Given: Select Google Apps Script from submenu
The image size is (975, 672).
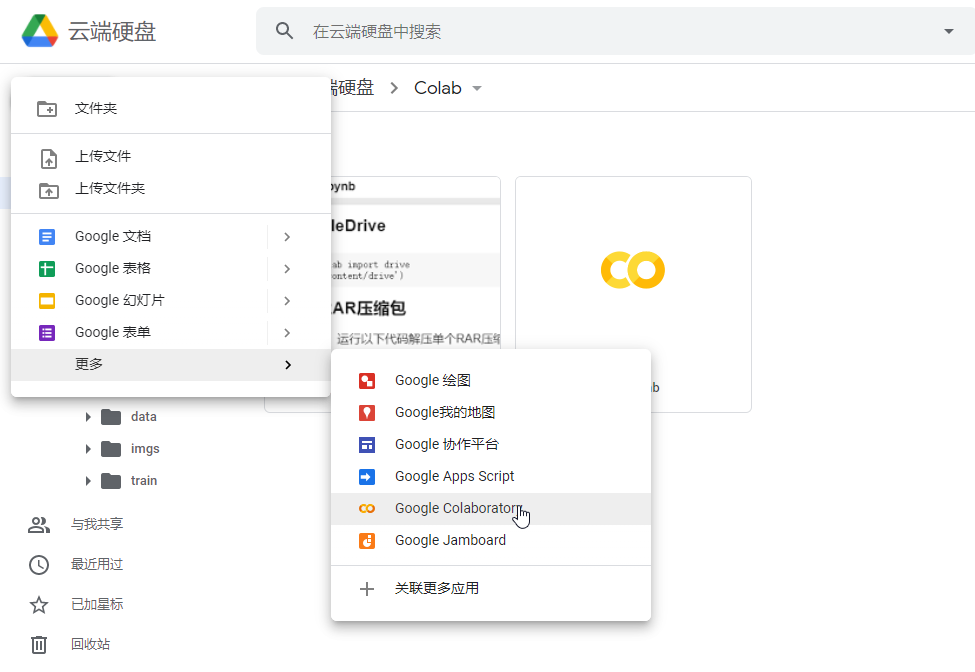Looking at the screenshot, I should point(491,477).
